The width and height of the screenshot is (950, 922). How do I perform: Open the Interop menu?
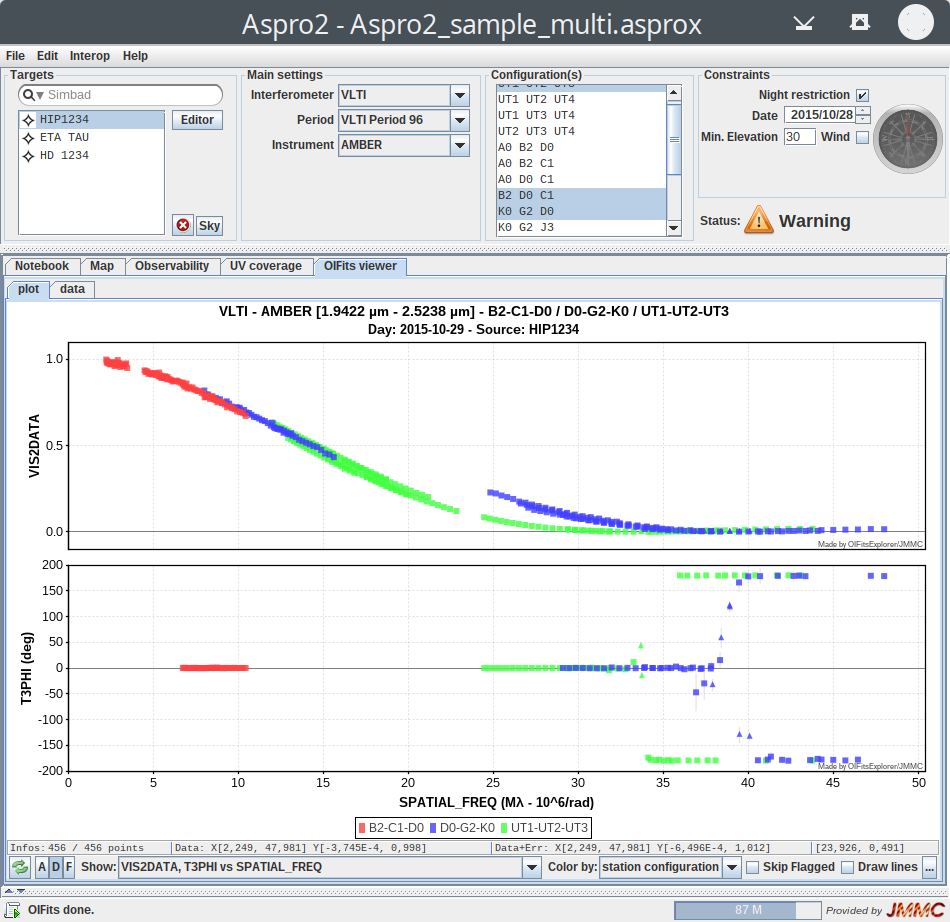tap(90, 56)
